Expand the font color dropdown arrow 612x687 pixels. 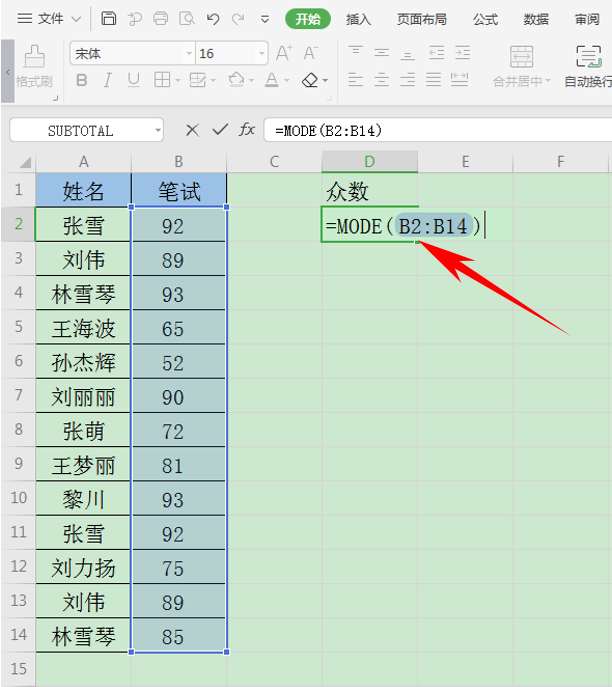coord(287,81)
